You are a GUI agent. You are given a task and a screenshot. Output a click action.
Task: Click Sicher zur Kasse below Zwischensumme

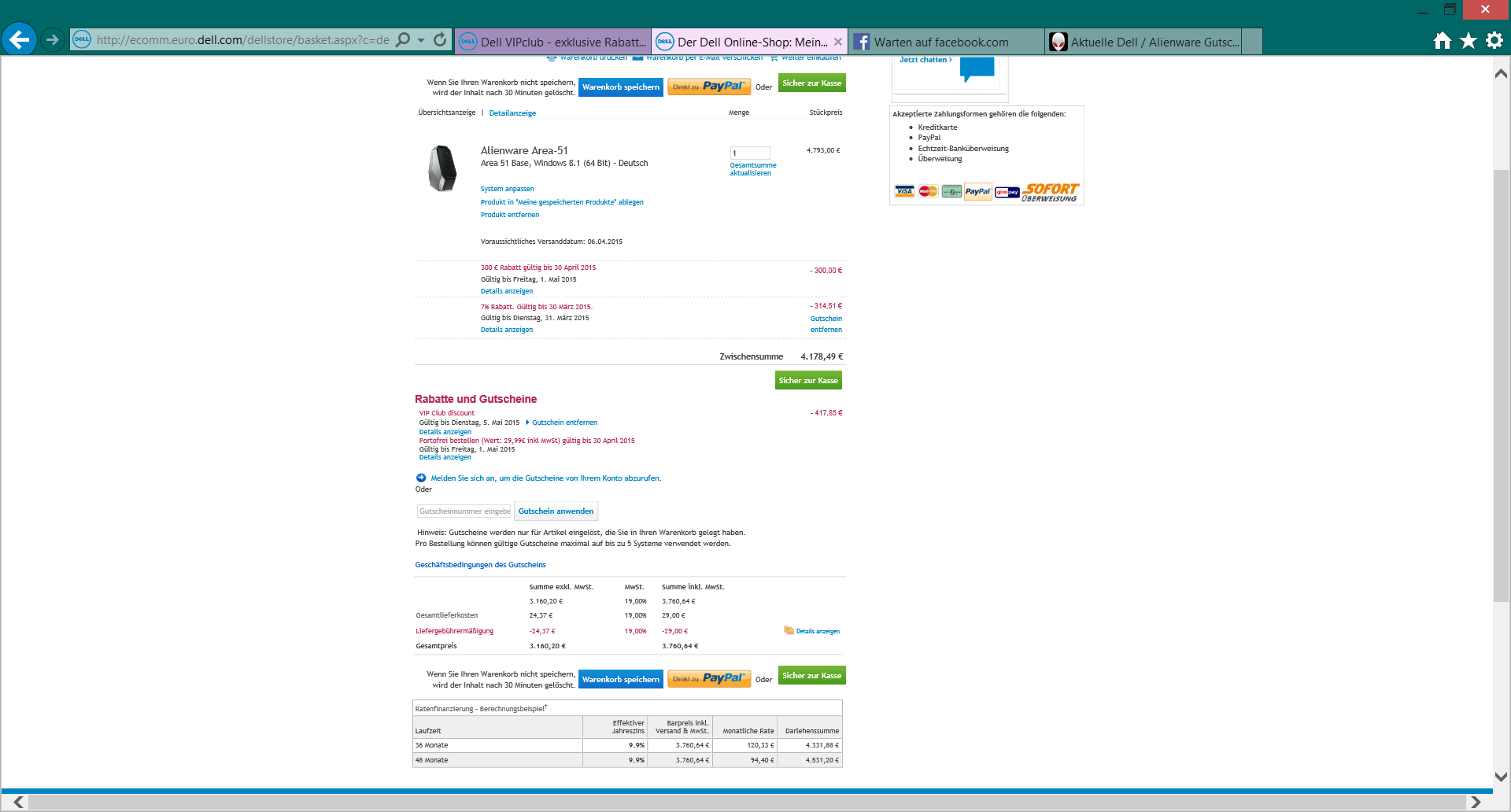[x=808, y=380]
